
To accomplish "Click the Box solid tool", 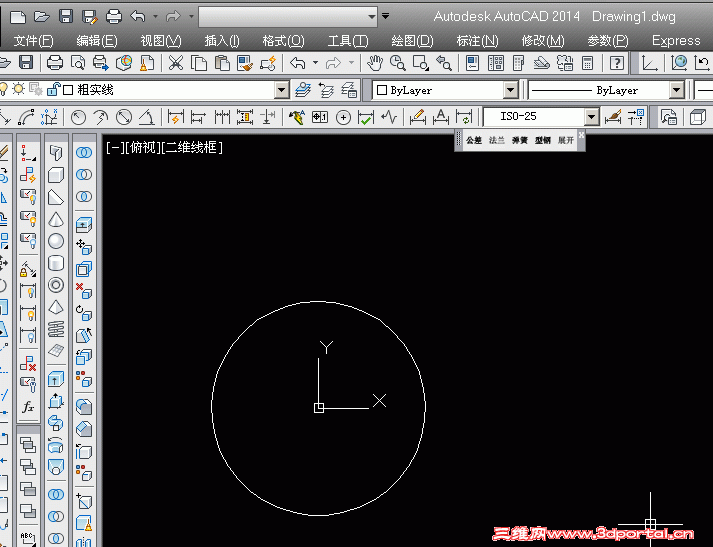I will tap(56, 175).
